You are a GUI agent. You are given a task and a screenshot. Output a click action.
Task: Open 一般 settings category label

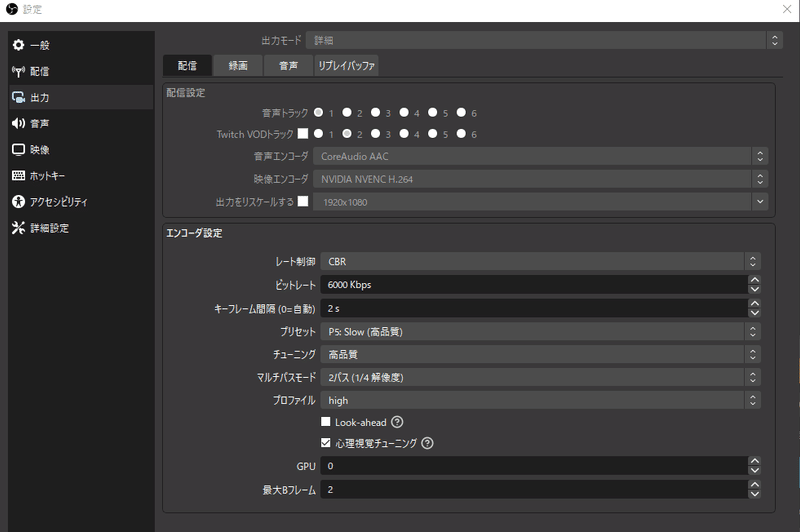click(40, 45)
